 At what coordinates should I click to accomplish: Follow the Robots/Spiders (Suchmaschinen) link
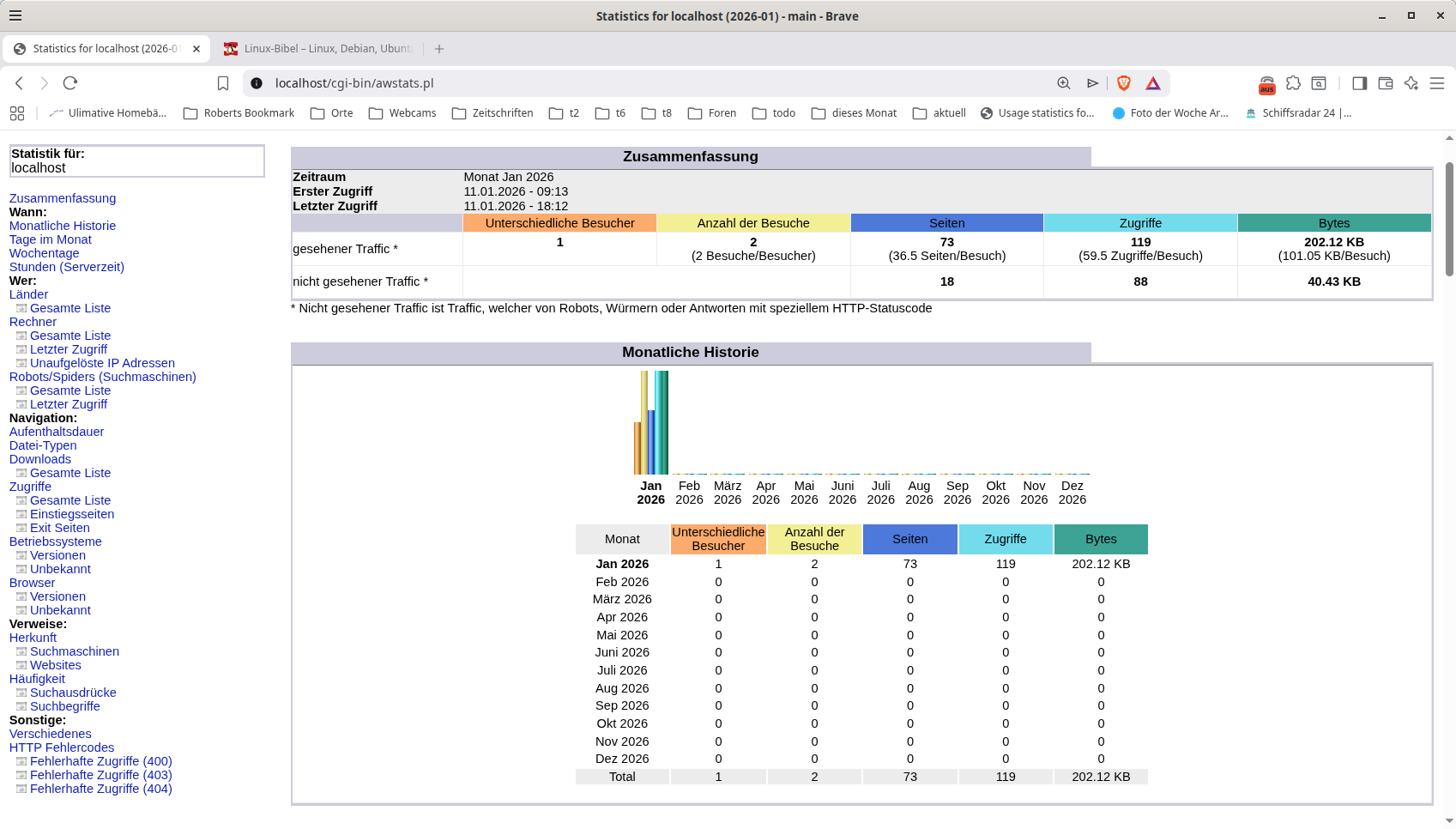[102, 377]
